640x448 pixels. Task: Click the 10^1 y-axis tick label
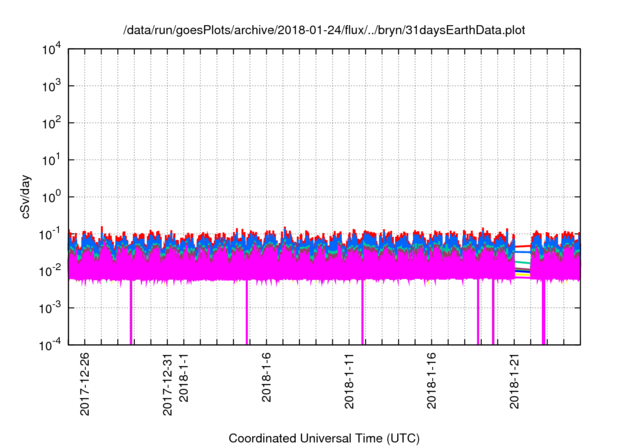point(51,160)
